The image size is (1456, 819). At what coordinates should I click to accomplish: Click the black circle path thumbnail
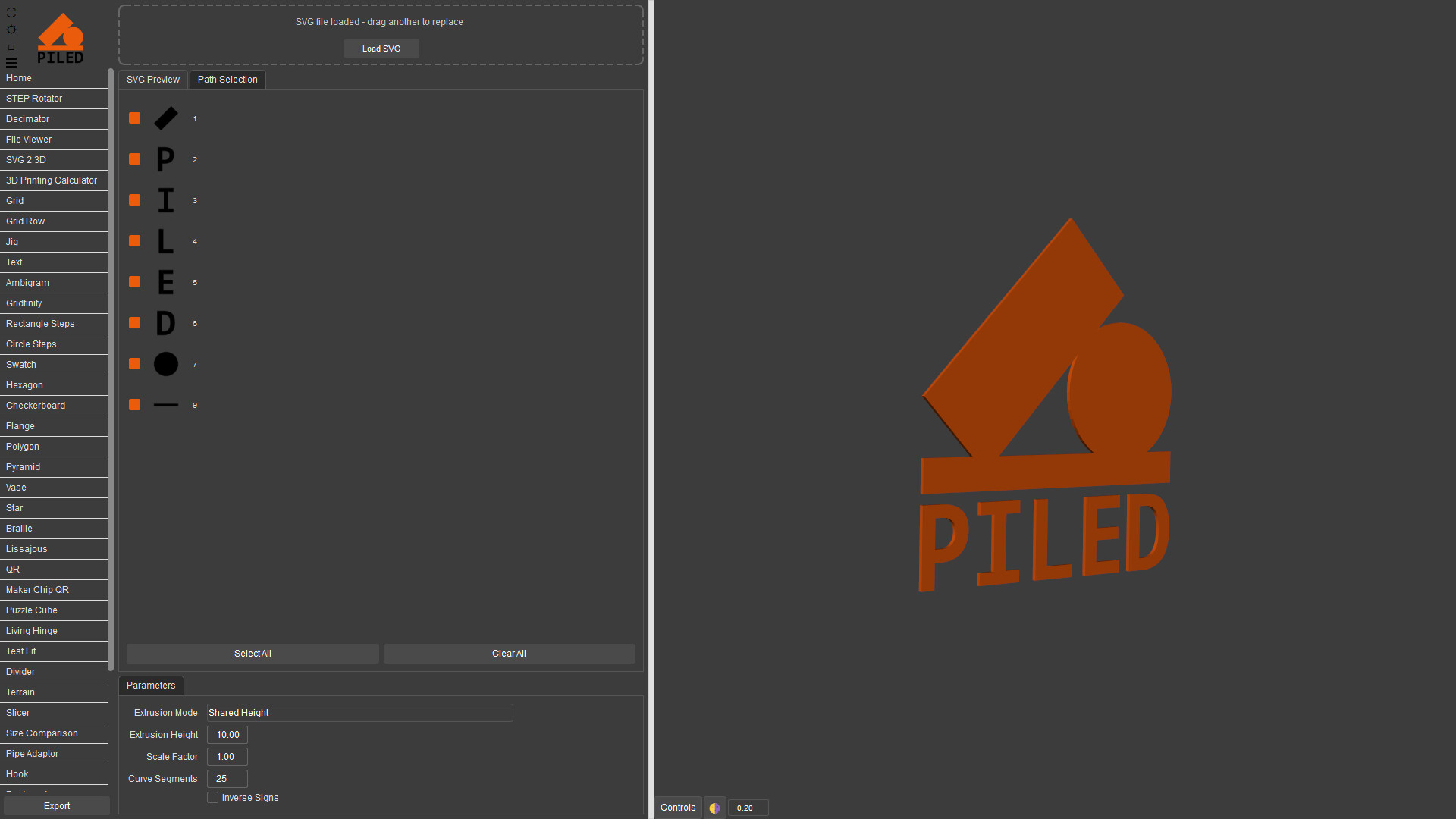[165, 364]
